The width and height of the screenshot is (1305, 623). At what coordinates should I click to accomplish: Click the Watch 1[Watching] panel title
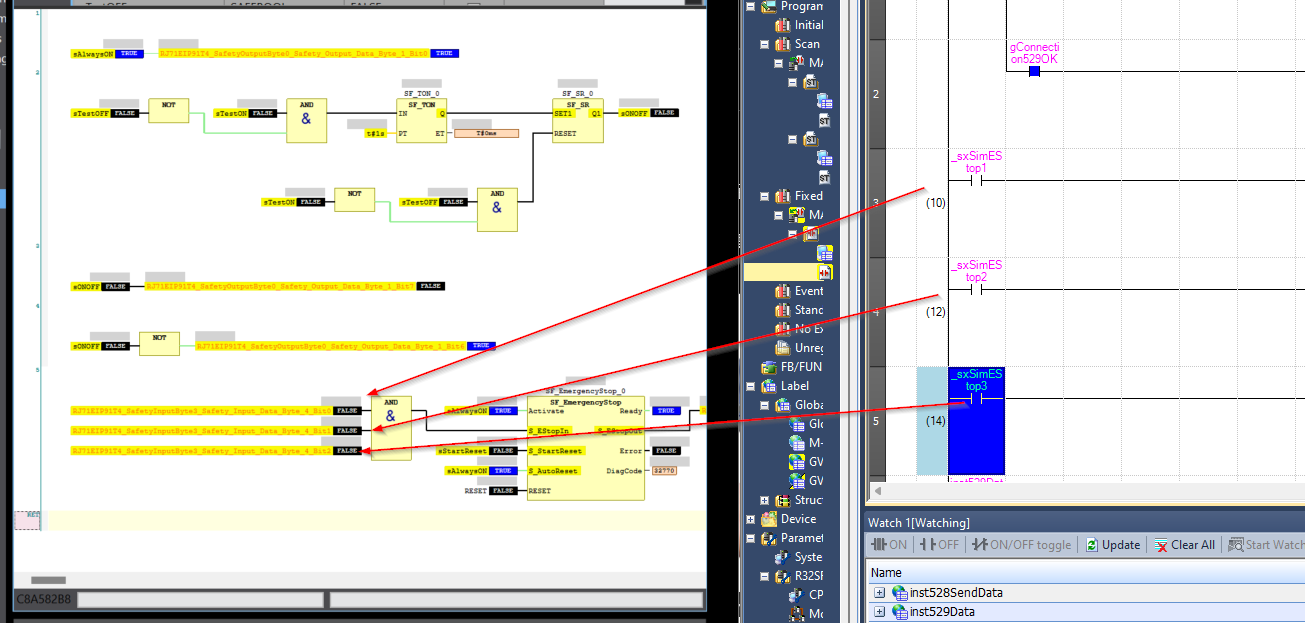coord(919,523)
